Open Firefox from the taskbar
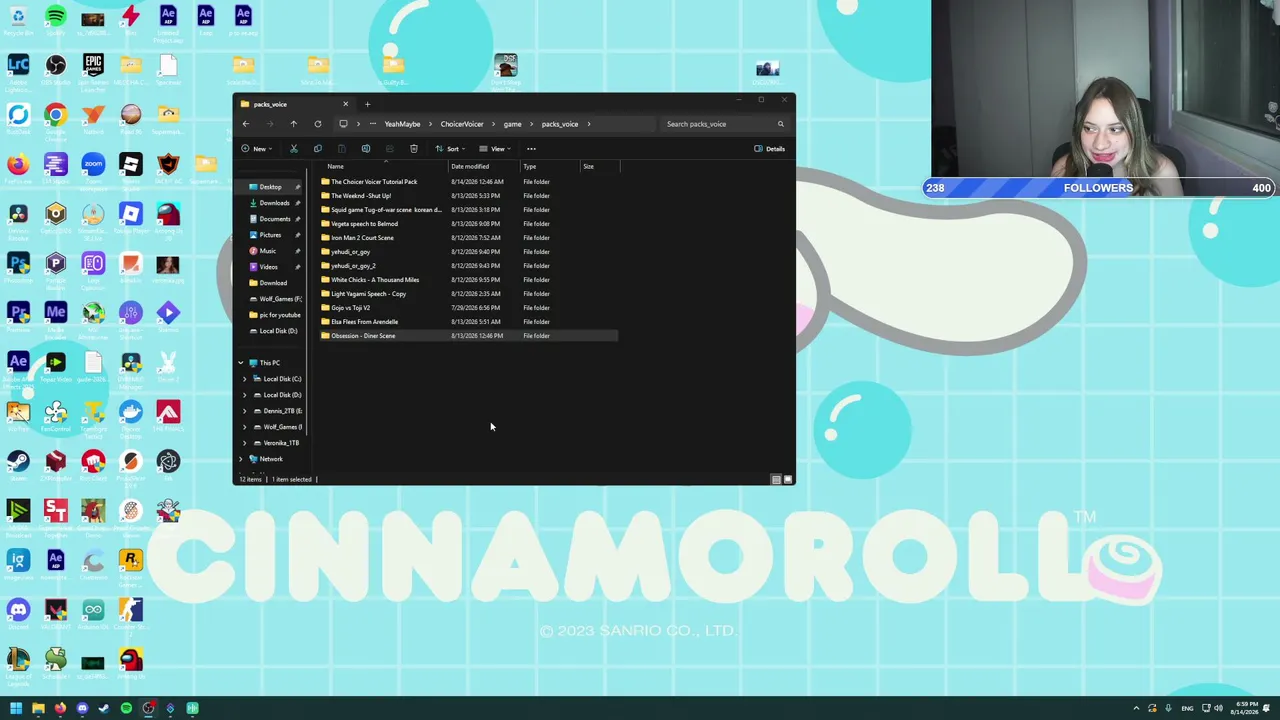Image resolution: width=1280 pixels, height=720 pixels. point(60,709)
